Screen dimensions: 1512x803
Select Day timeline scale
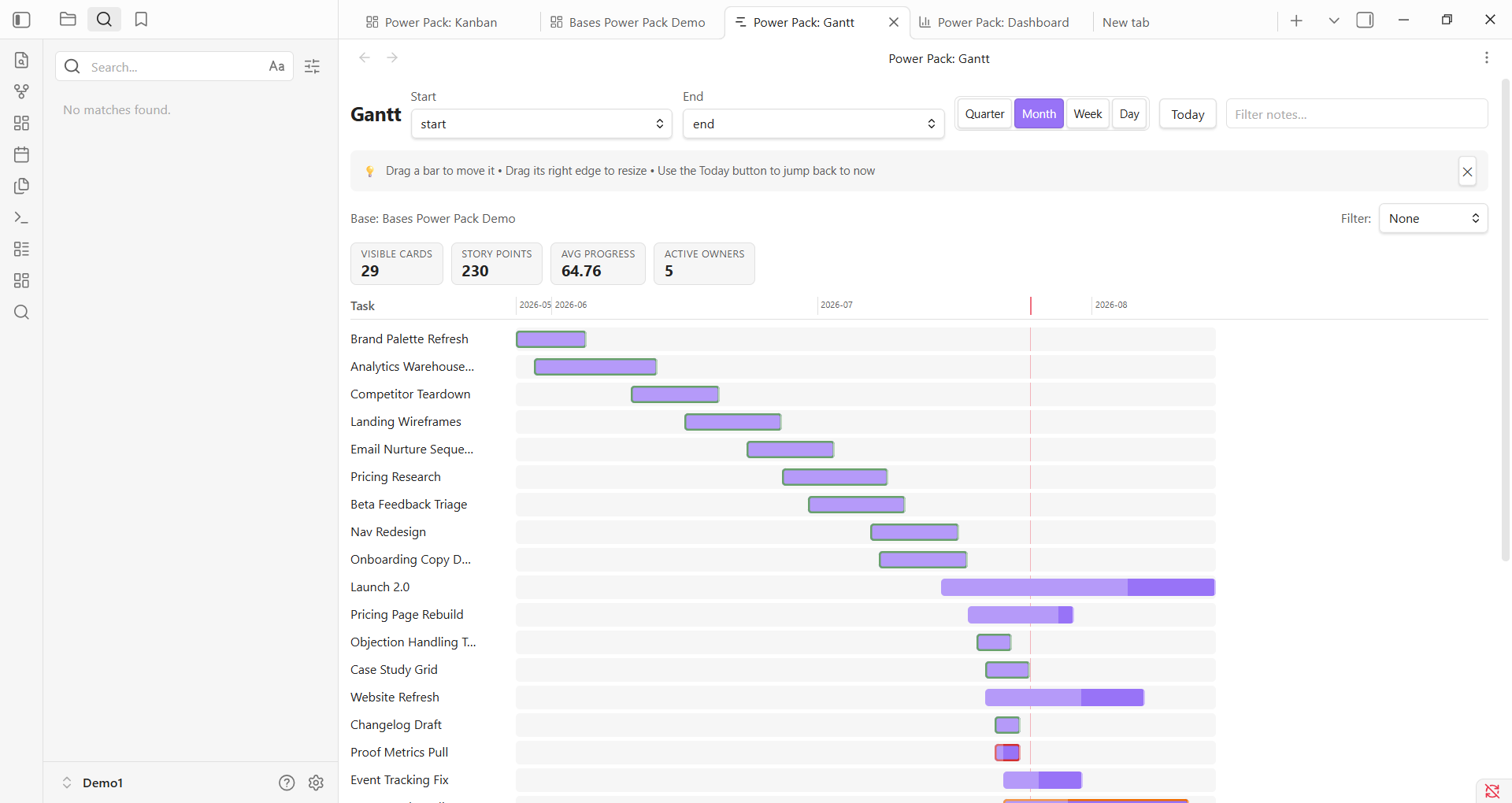(1129, 114)
